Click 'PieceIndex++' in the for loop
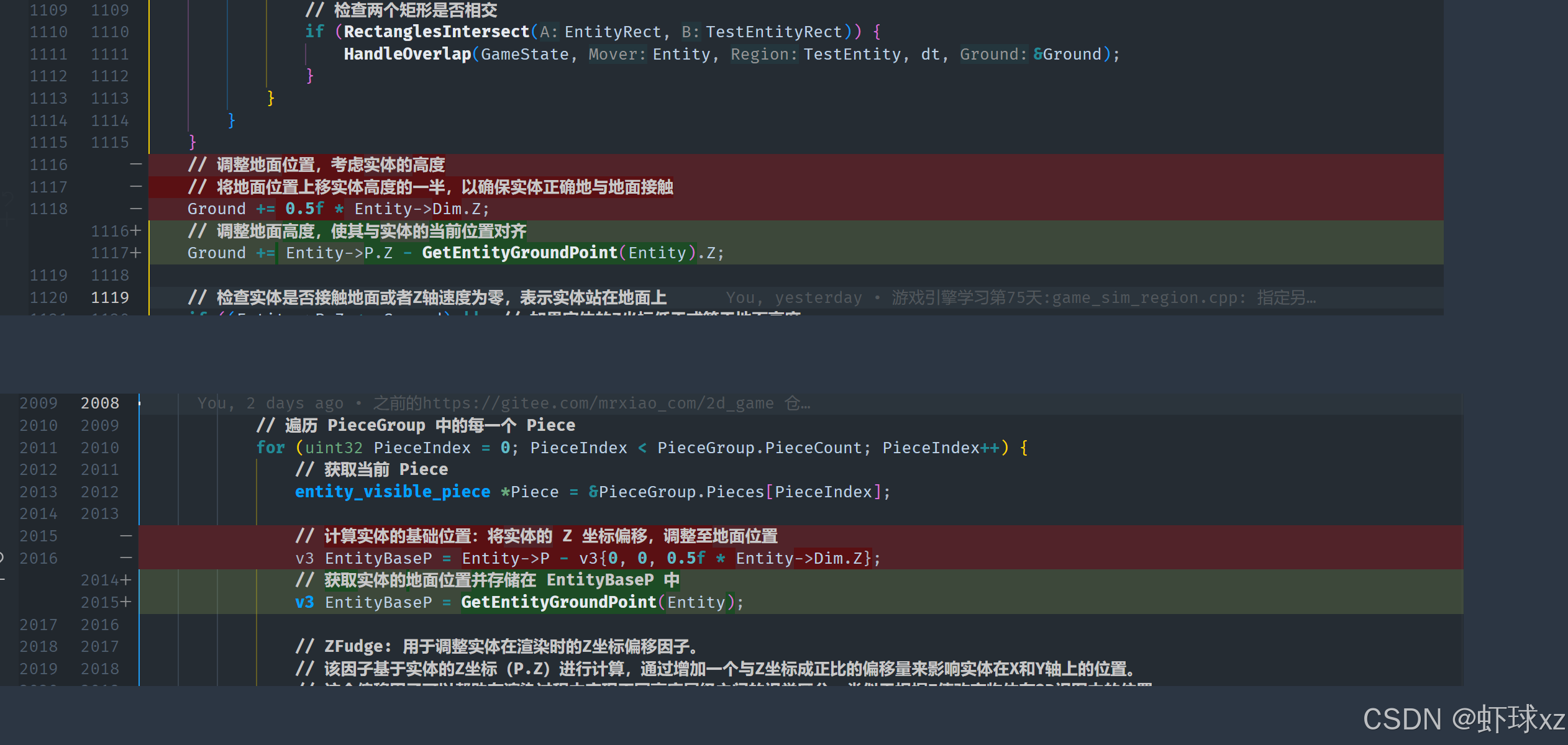Image resolution: width=1568 pixels, height=745 pixels. click(941, 448)
